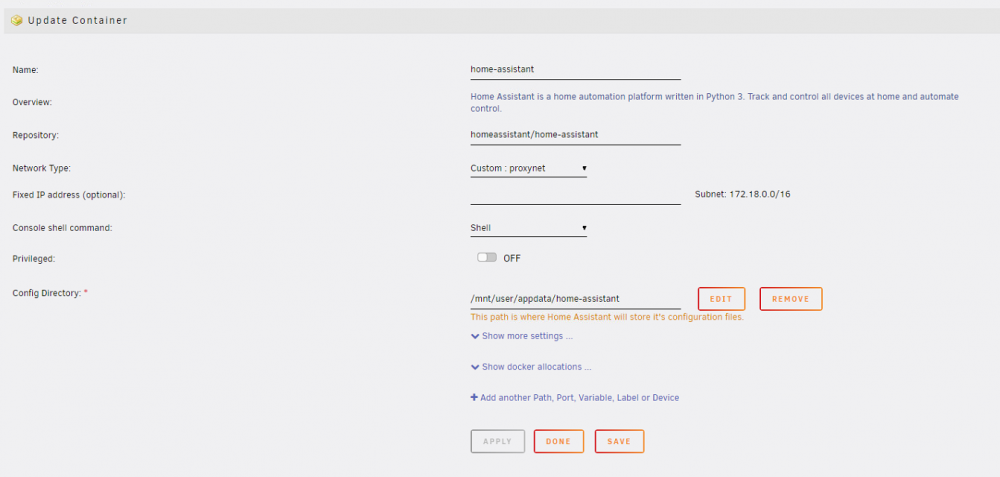Open the Console shell command dropdown

[x=529, y=228]
